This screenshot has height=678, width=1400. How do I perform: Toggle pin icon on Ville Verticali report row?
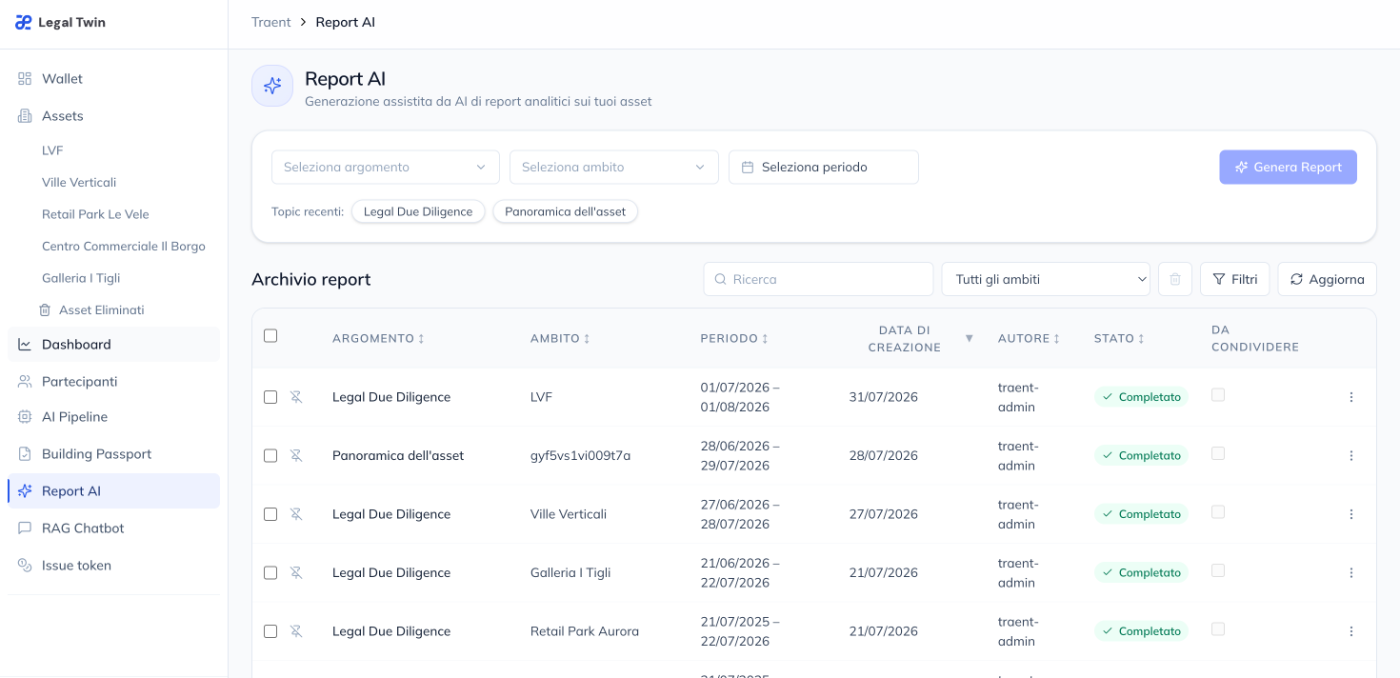[x=296, y=514]
